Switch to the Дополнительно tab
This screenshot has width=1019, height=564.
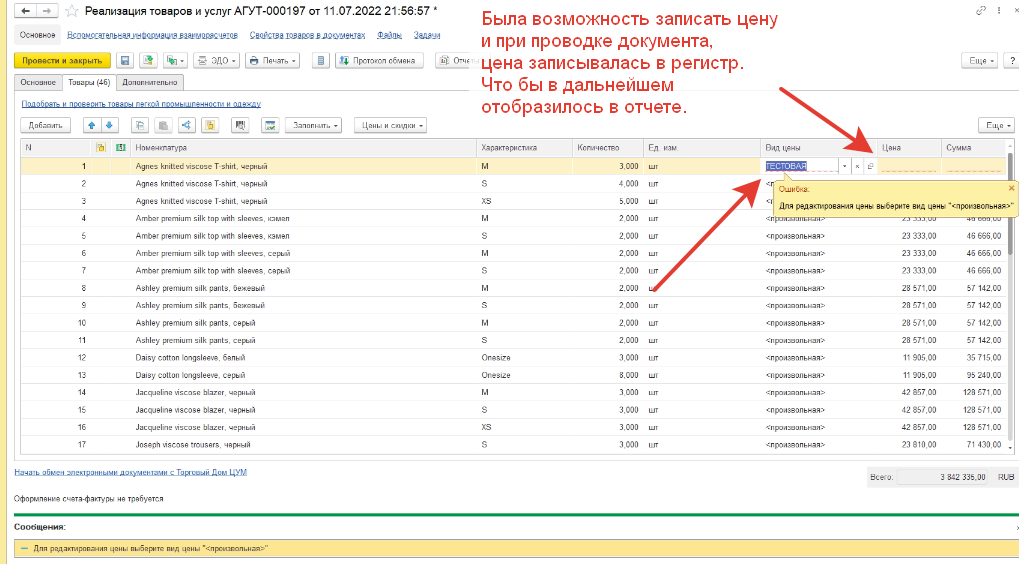(150, 82)
